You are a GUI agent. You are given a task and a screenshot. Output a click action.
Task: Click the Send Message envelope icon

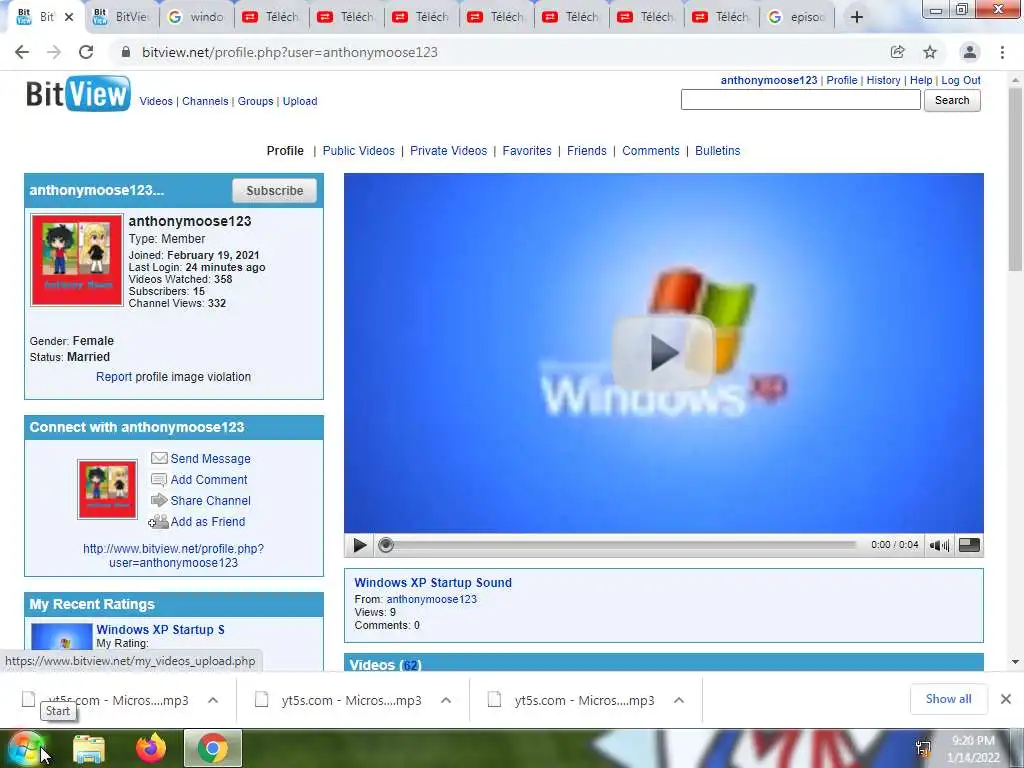click(x=159, y=458)
